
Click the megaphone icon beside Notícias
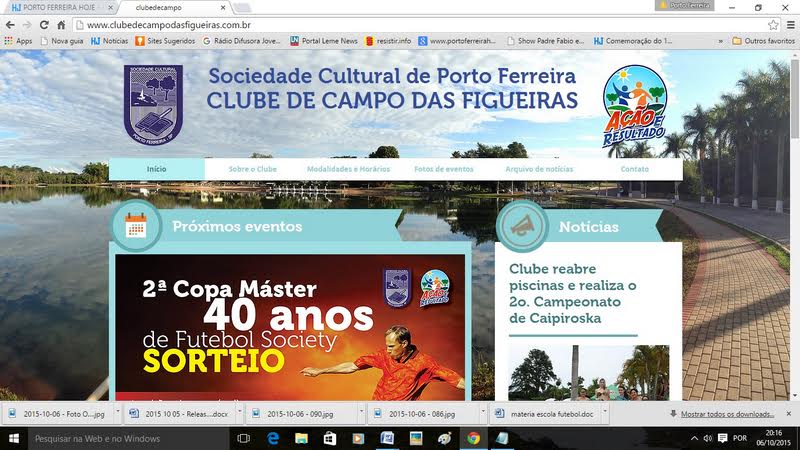click(521, 226)
